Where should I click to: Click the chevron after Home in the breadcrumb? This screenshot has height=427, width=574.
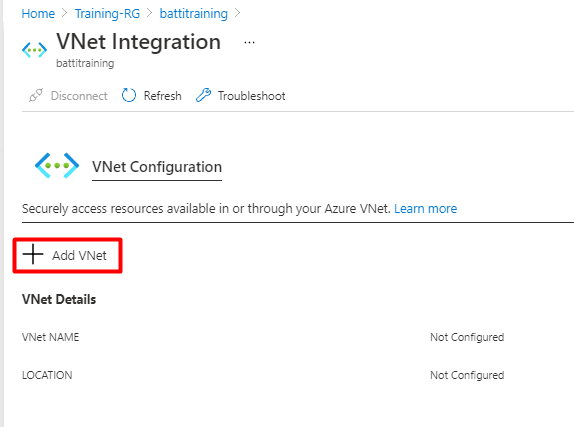click(x=65, y=14)
